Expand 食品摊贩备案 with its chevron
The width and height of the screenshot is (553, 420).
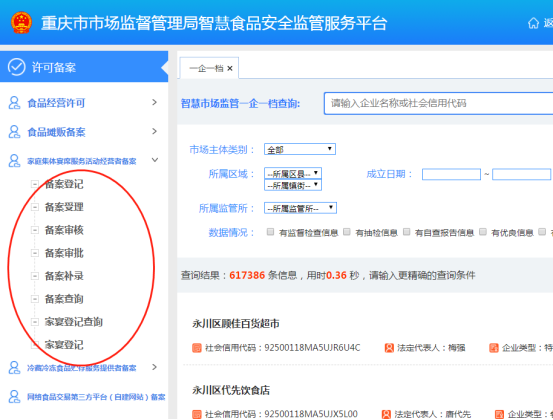(154, 131)
